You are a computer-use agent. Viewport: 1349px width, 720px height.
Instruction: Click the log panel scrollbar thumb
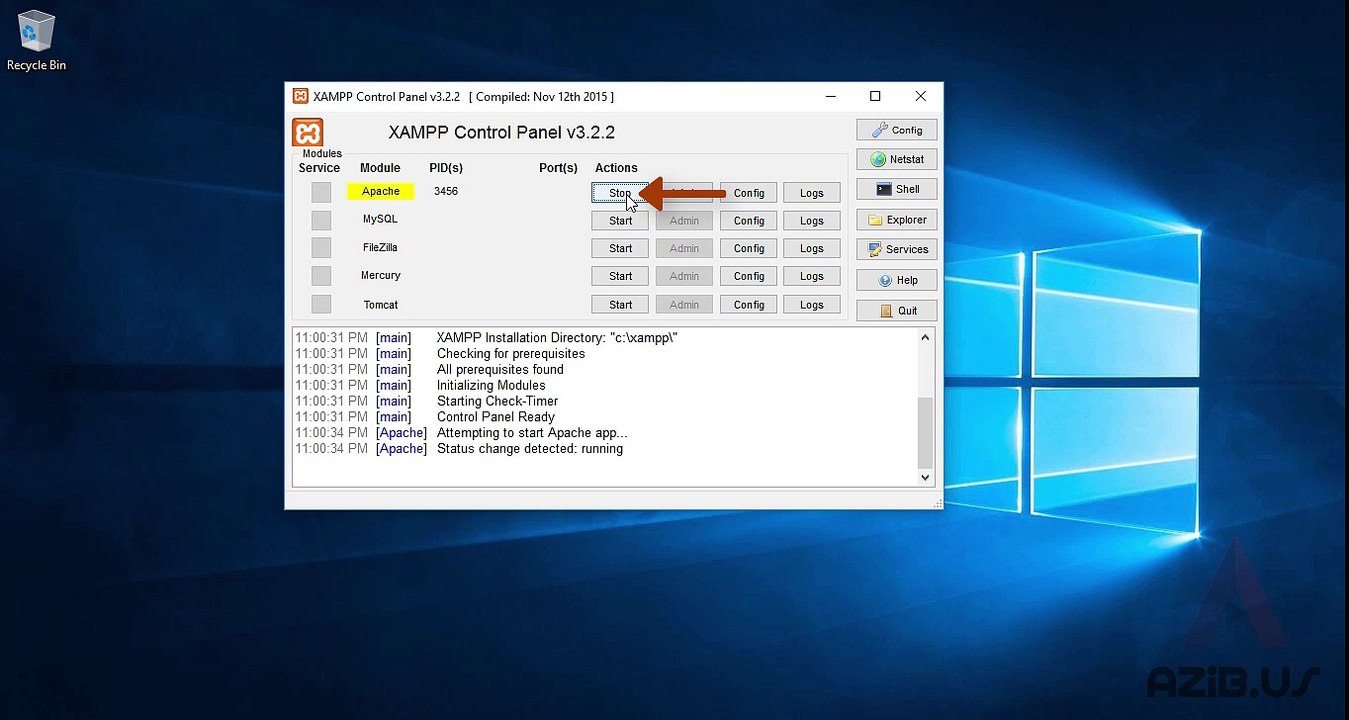click(x=925, y=431)
